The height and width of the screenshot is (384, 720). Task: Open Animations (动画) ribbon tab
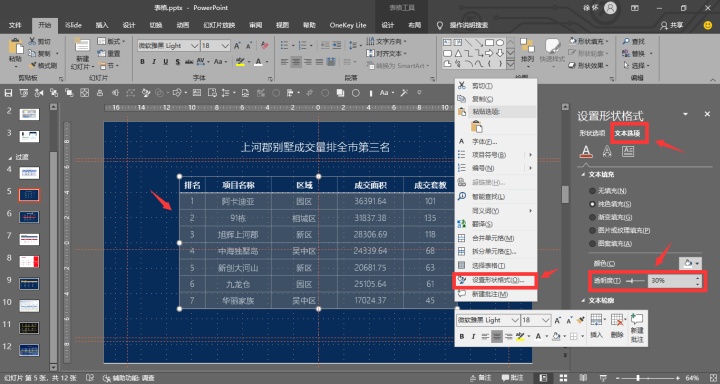[x=183, y=25]
